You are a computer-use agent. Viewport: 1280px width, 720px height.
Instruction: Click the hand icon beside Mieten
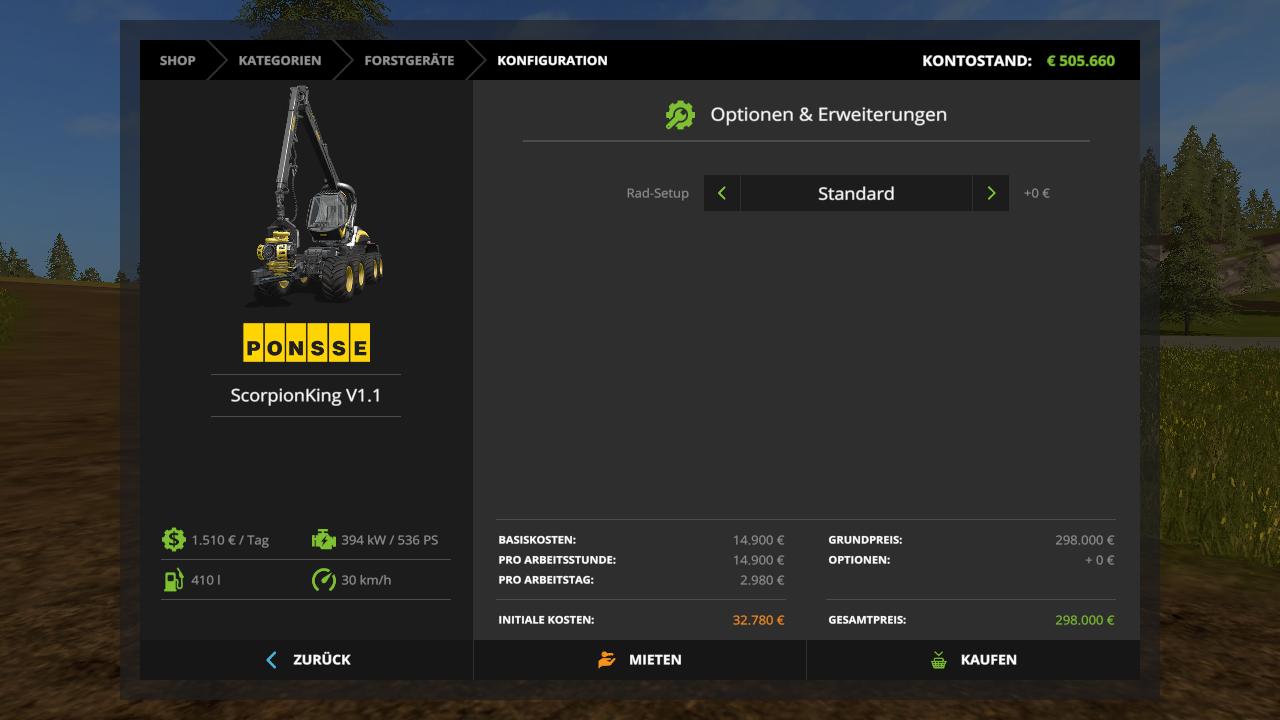607,660
